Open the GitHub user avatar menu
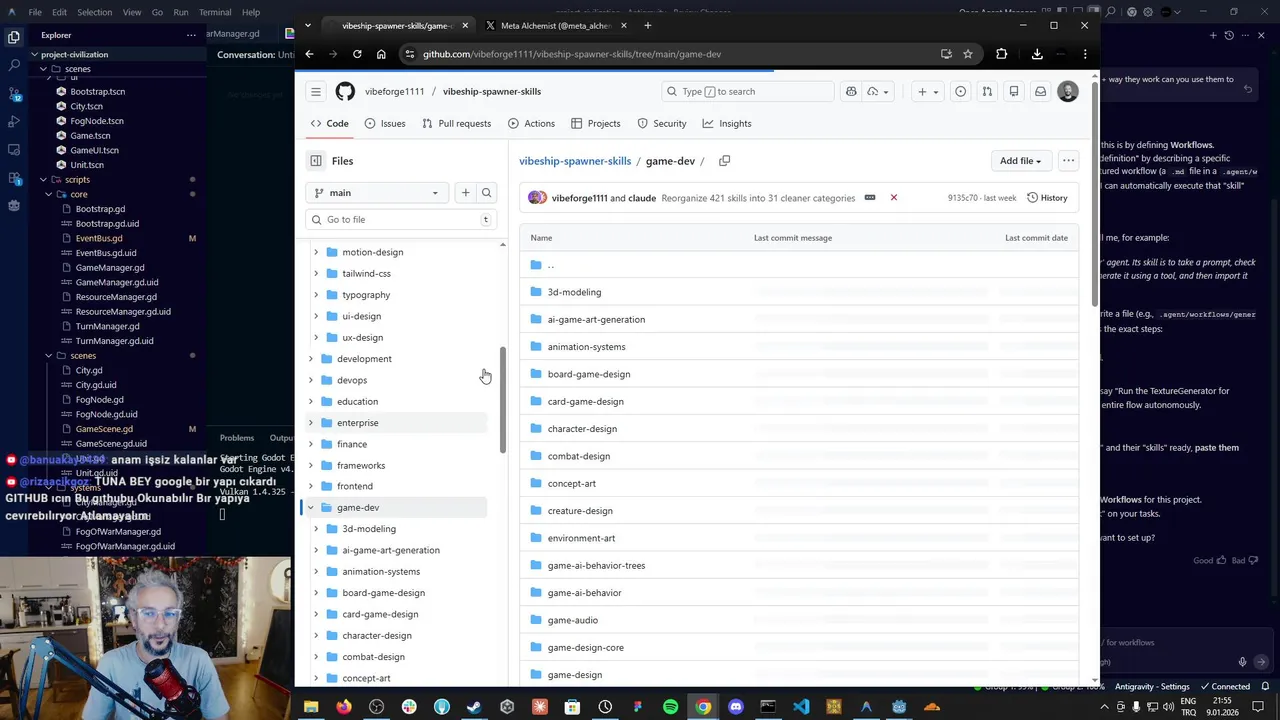The width and height of the screenshot is (1280, 720). 1068,91
